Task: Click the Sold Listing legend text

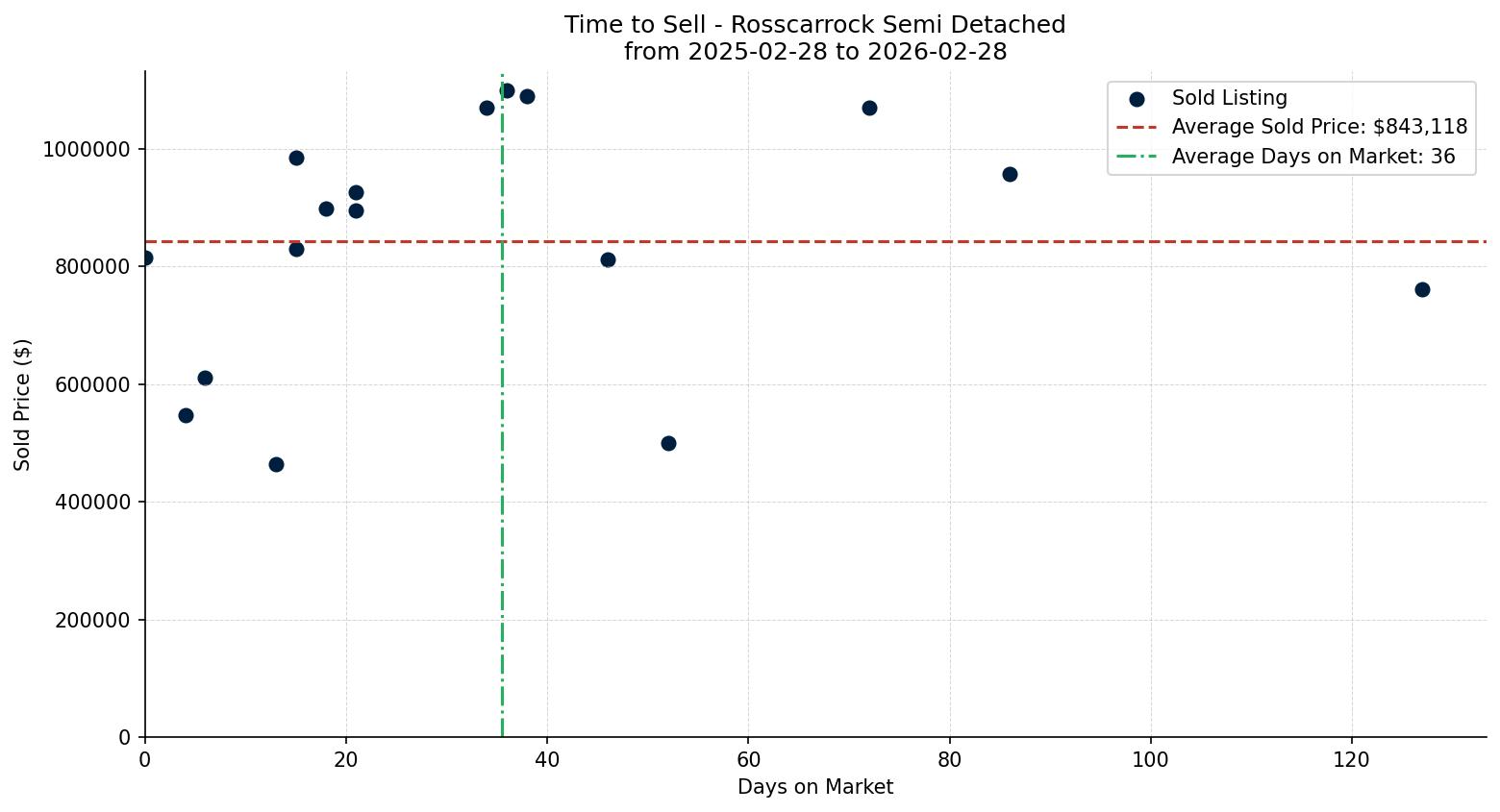Action: coord(1229,98)
